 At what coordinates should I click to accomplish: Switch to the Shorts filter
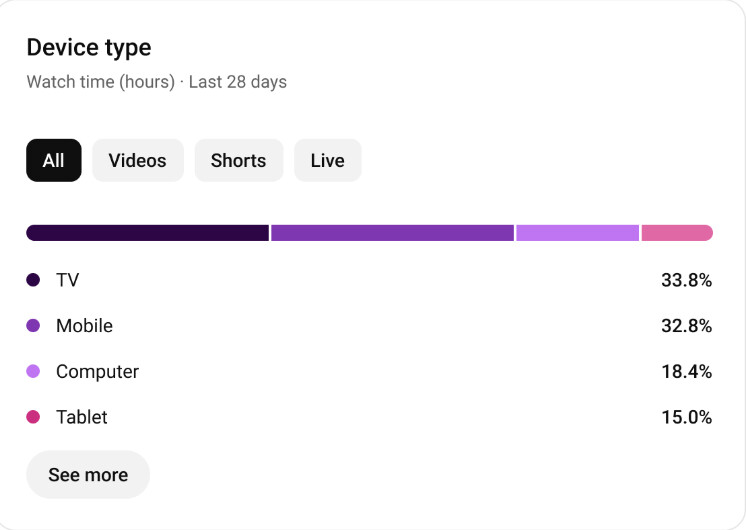tap(238, 161)
